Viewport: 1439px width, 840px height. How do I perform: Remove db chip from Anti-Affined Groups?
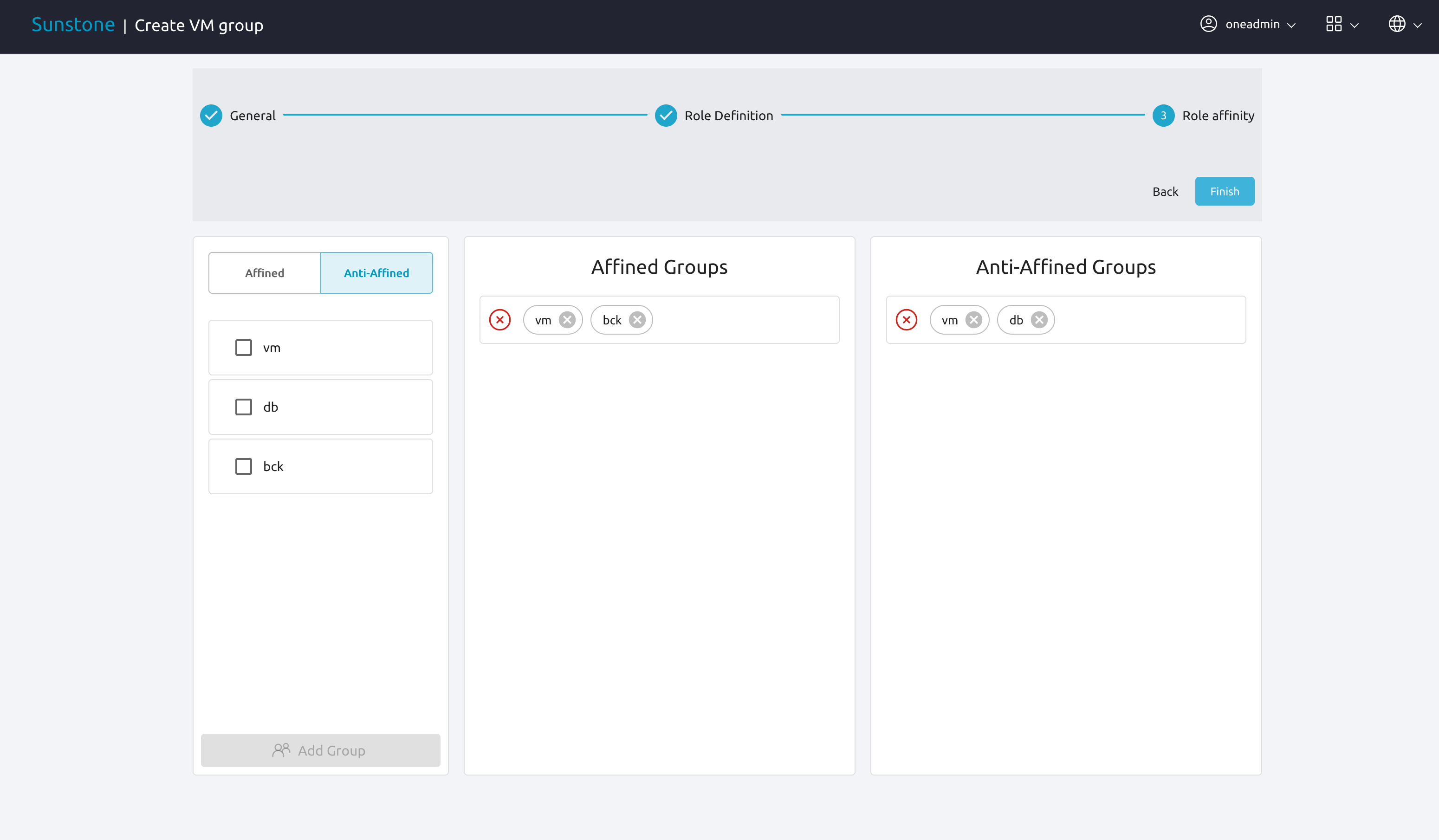[1039, 320]
